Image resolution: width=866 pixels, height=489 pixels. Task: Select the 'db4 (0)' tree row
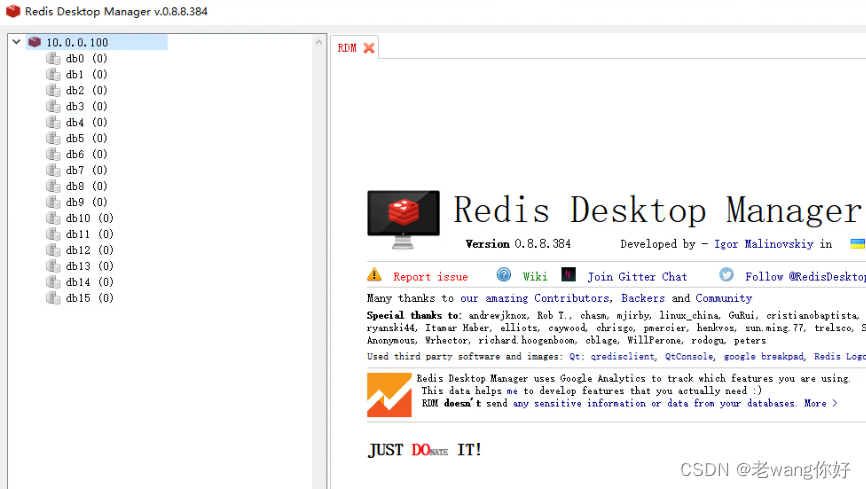(x=86, y=123)
